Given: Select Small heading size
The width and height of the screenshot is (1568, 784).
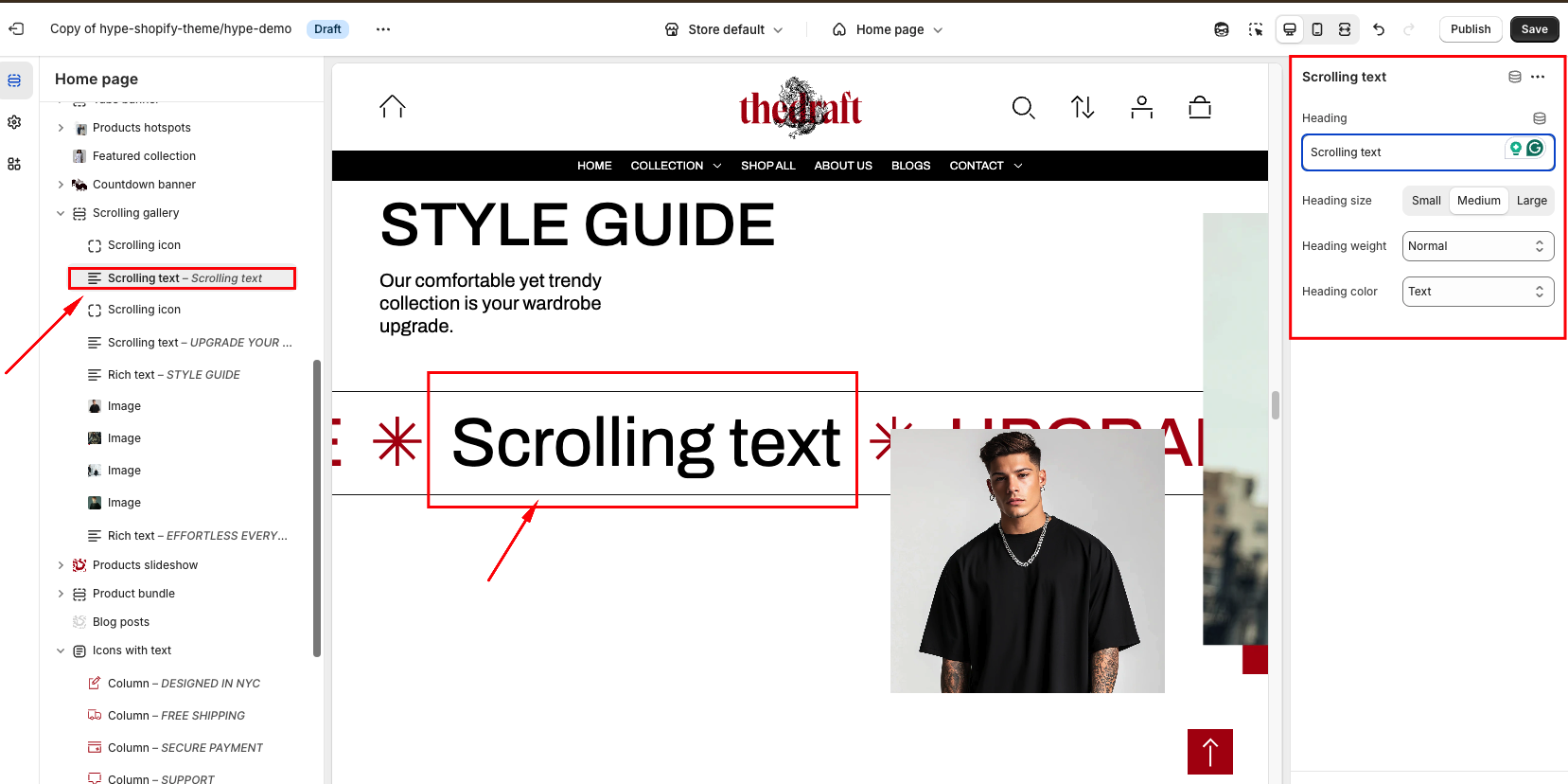Looking at the screenshot, I should (x=1426, y=201).
